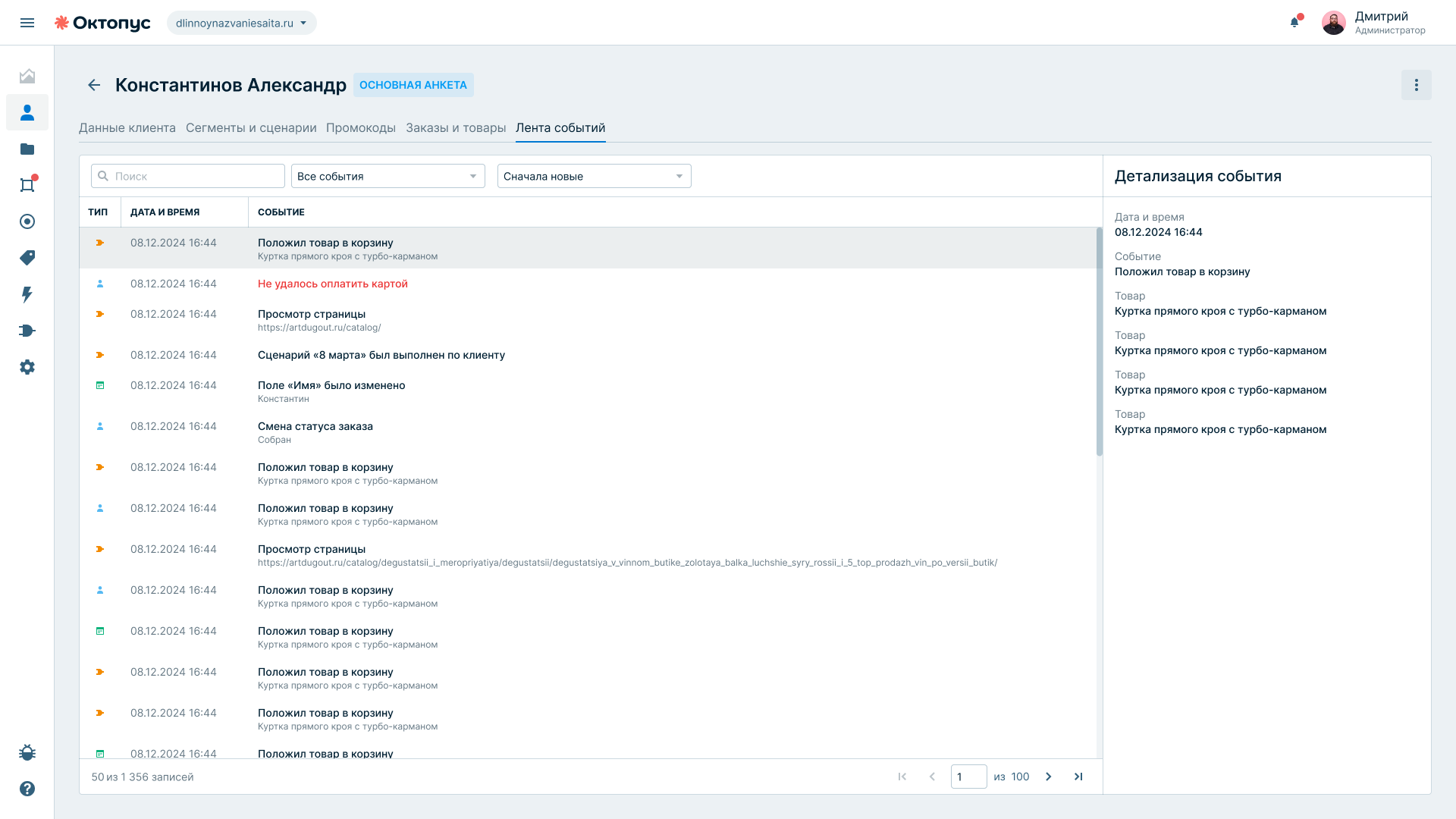The width and height of the screenshot is (1456, 819).
Task: Expand the "Сначала новые" sort dropdown
Action: 594,176
